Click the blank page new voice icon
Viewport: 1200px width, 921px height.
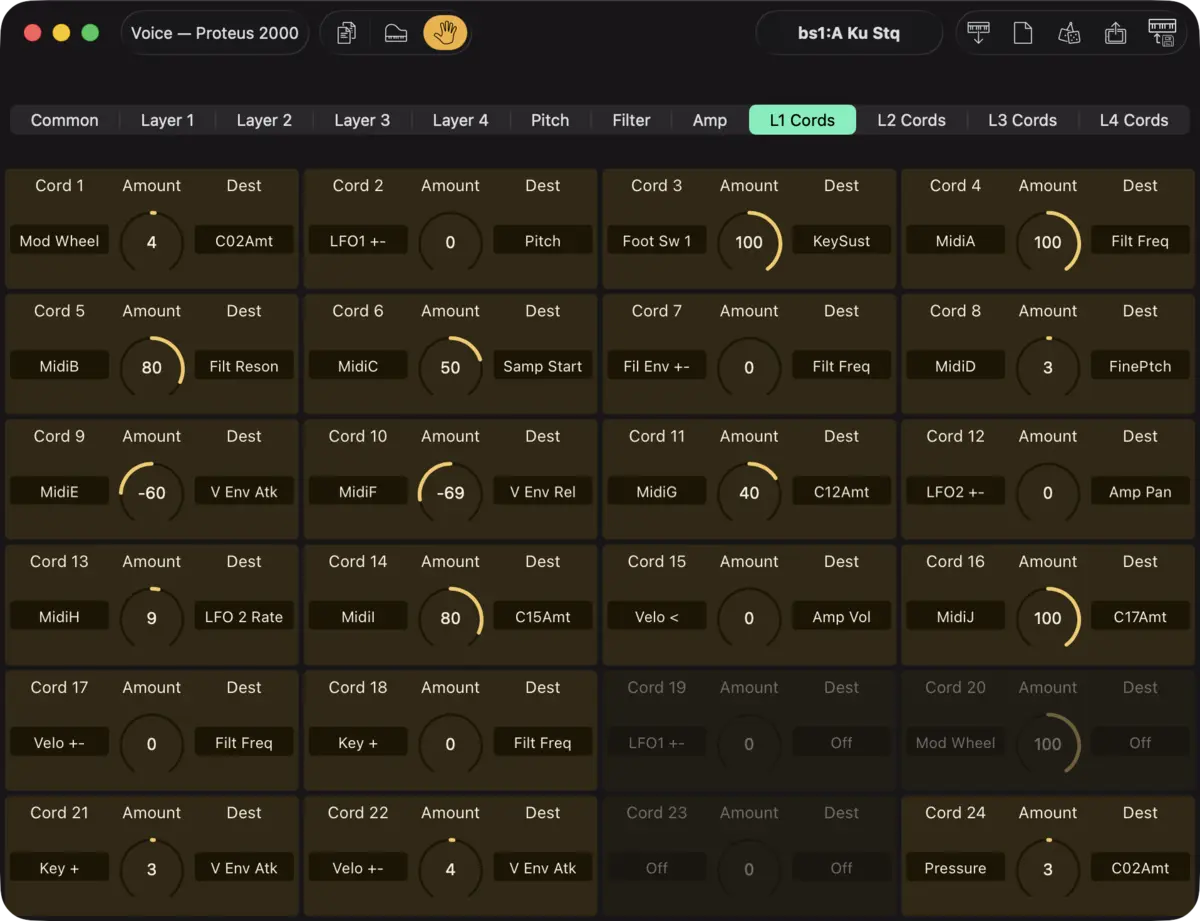coord(1023,33)
